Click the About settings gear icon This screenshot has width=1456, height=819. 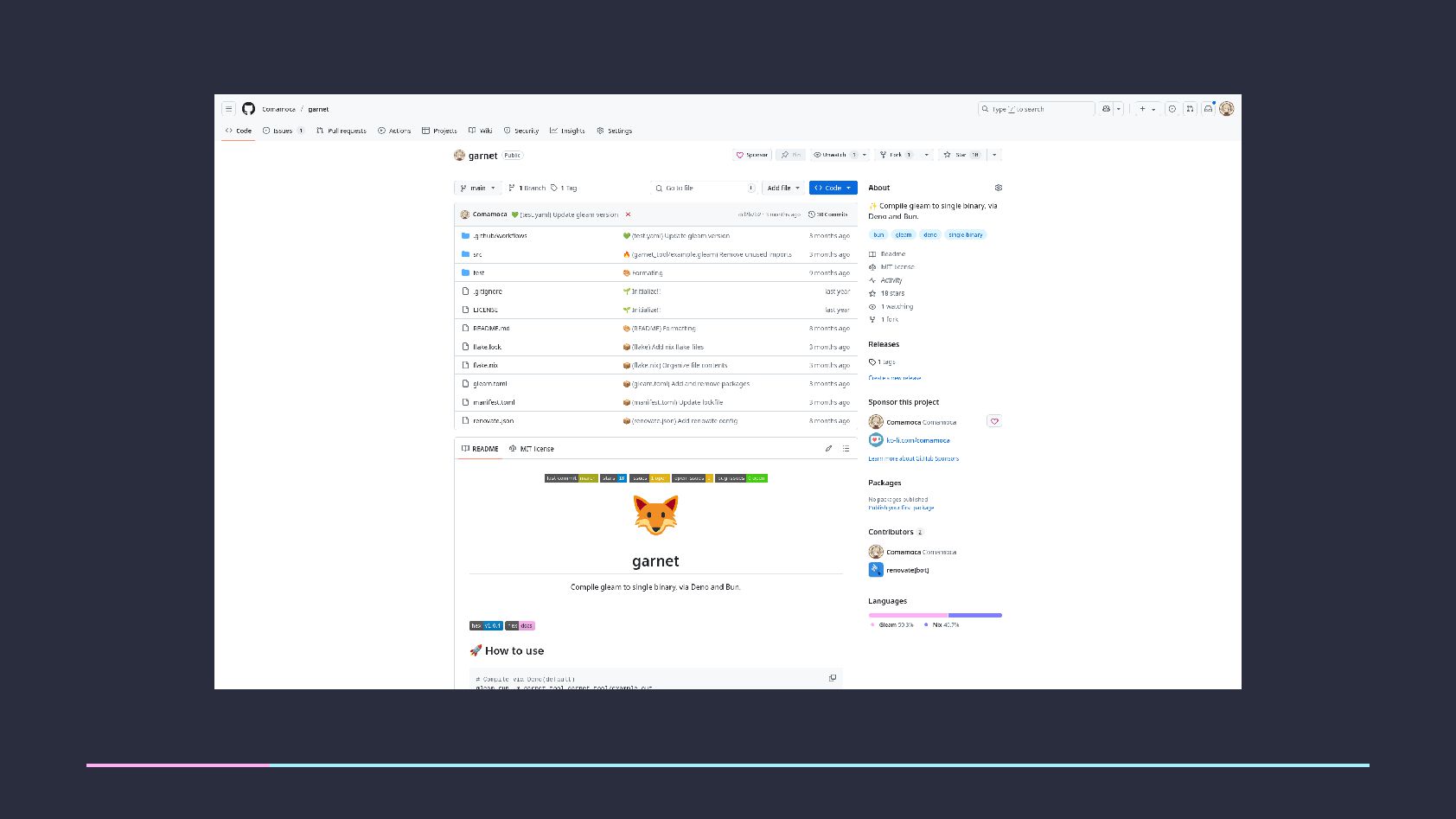click(999, 188)
